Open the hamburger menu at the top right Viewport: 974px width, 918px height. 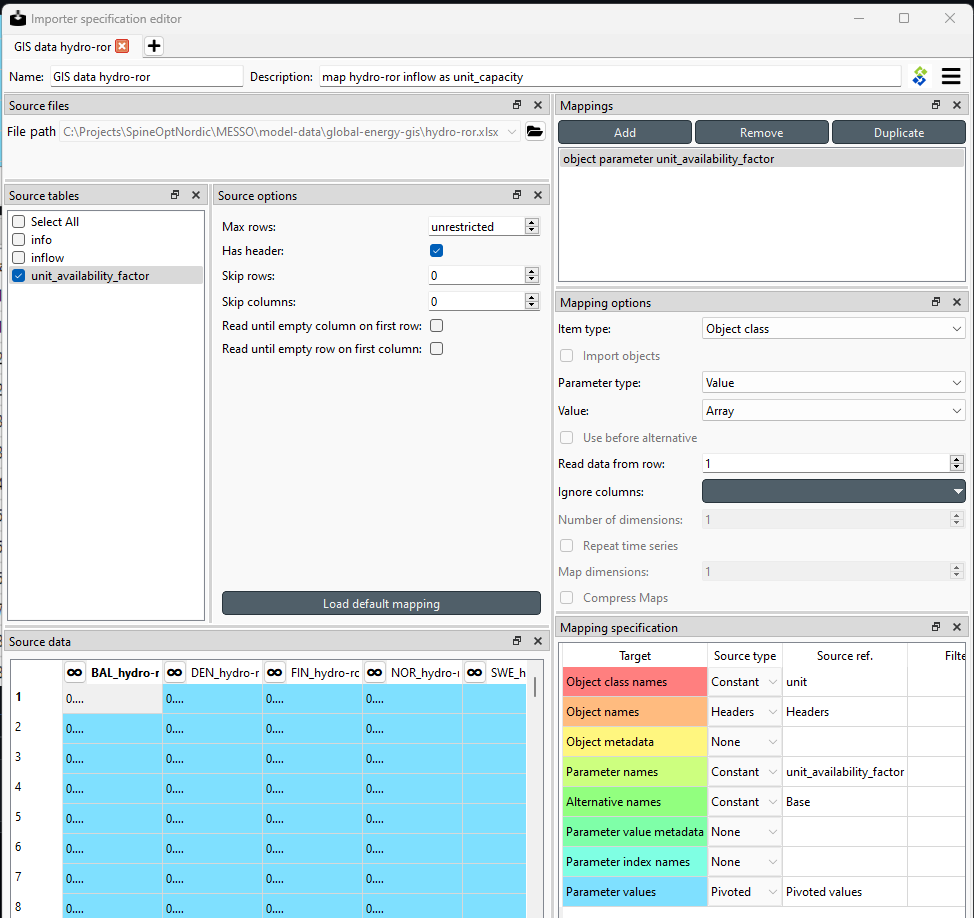click(x=951, y=76)
